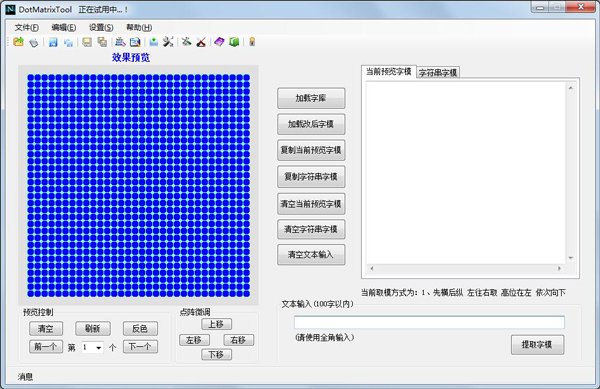Click the 刷新 refresh button
Screen dimensions: 600x389
(93, 329)
